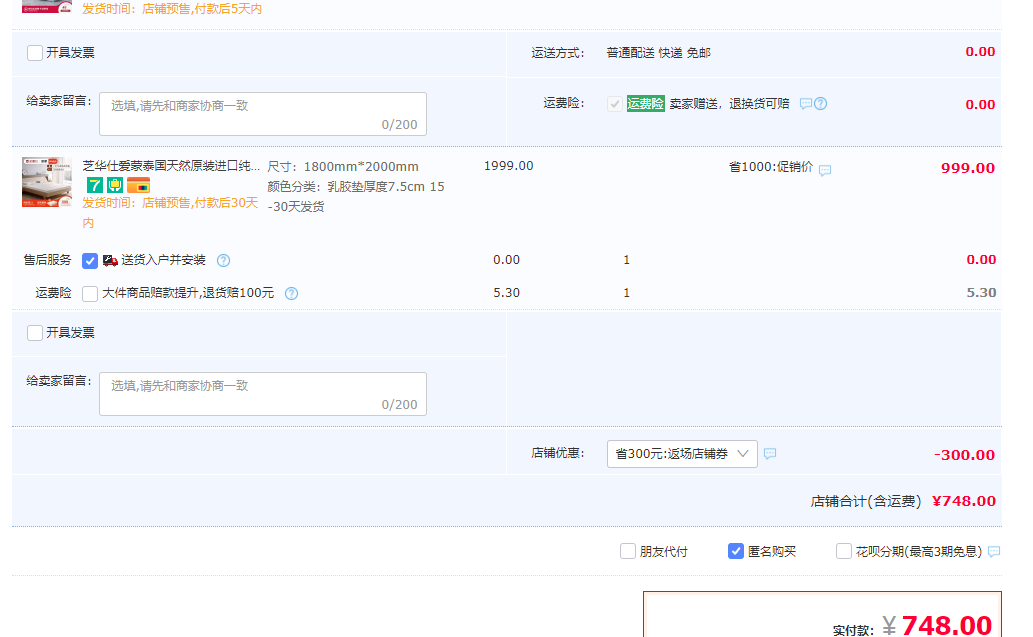Viewport: 1033px width, 637px height.
Task: Enable the 朋友代付 checkbox
Action: (628, 551)
